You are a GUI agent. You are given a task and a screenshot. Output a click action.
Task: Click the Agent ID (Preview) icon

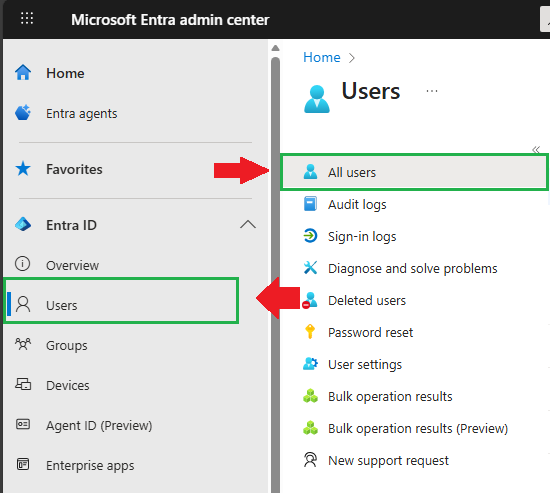tap(23, 425)
